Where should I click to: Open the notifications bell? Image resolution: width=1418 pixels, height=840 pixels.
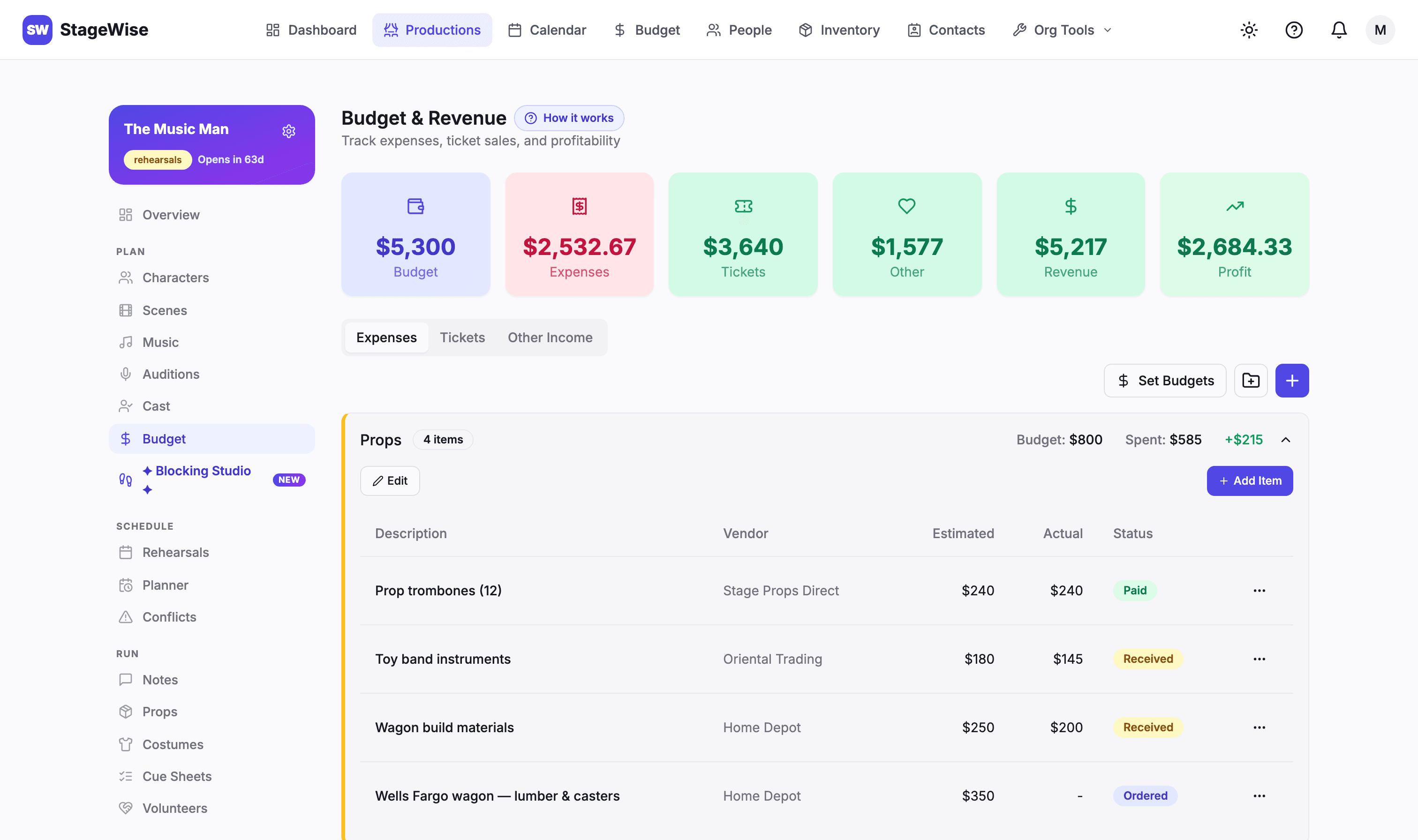pyautogui.click(x=1339, y=30)
